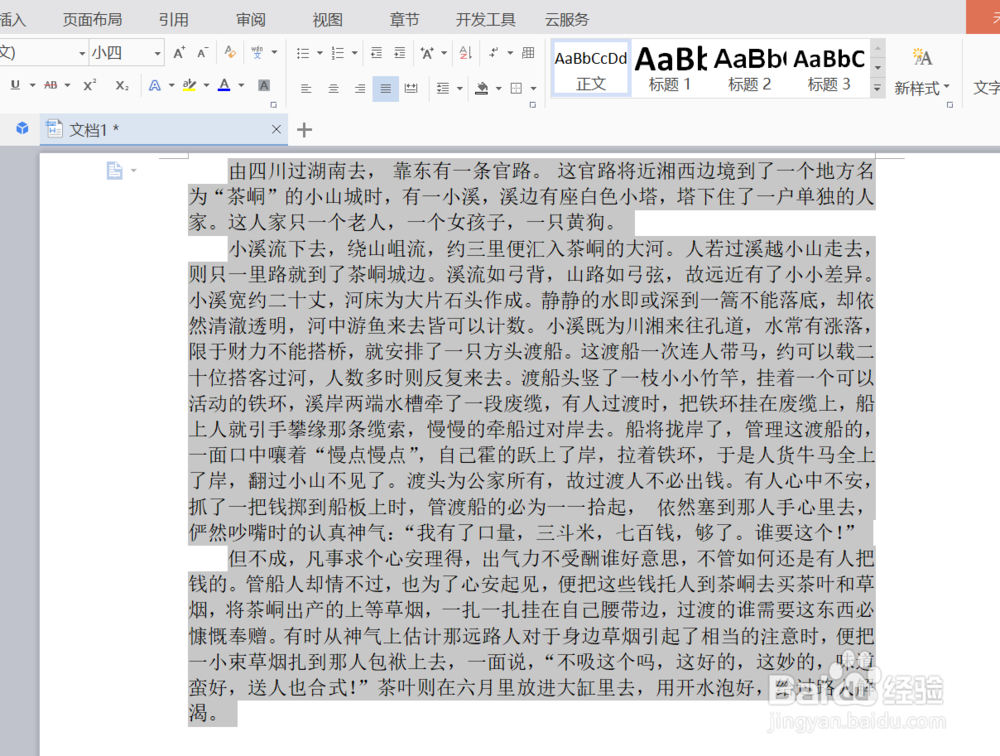Viewport: 1000px width, 756px height.
Task: Open the 云服务 ribbon tab
Action: click(x=566, y=20)
